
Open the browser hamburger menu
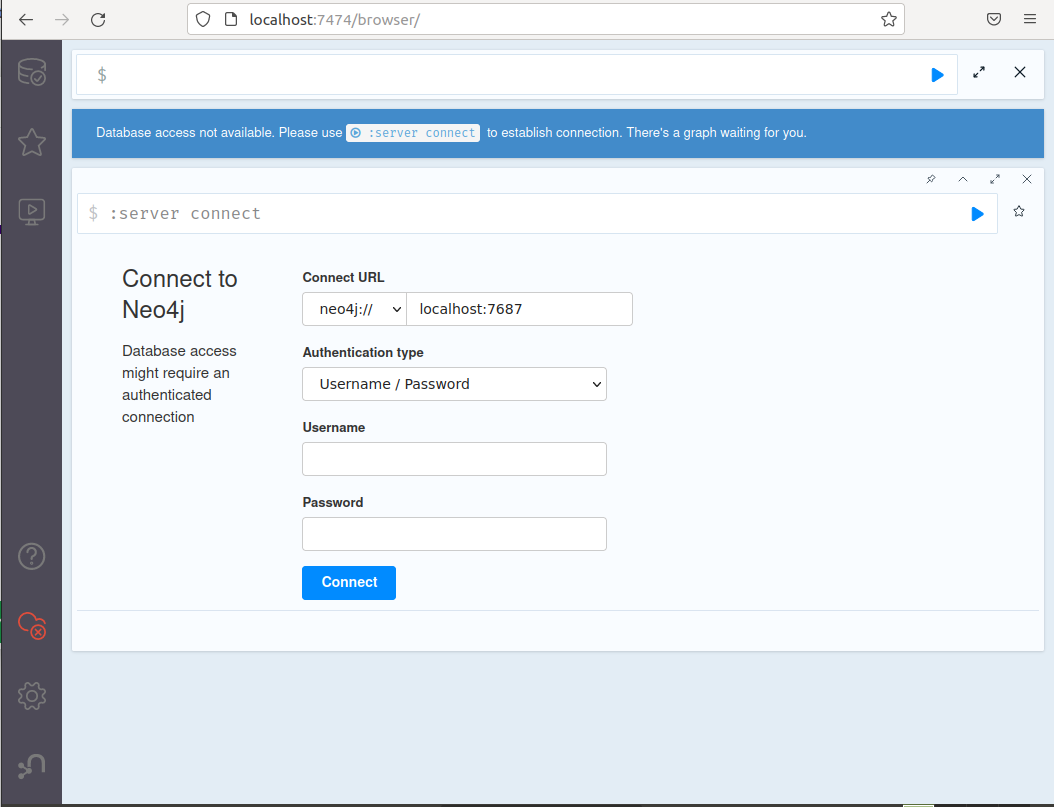(x=1030, y=19)
